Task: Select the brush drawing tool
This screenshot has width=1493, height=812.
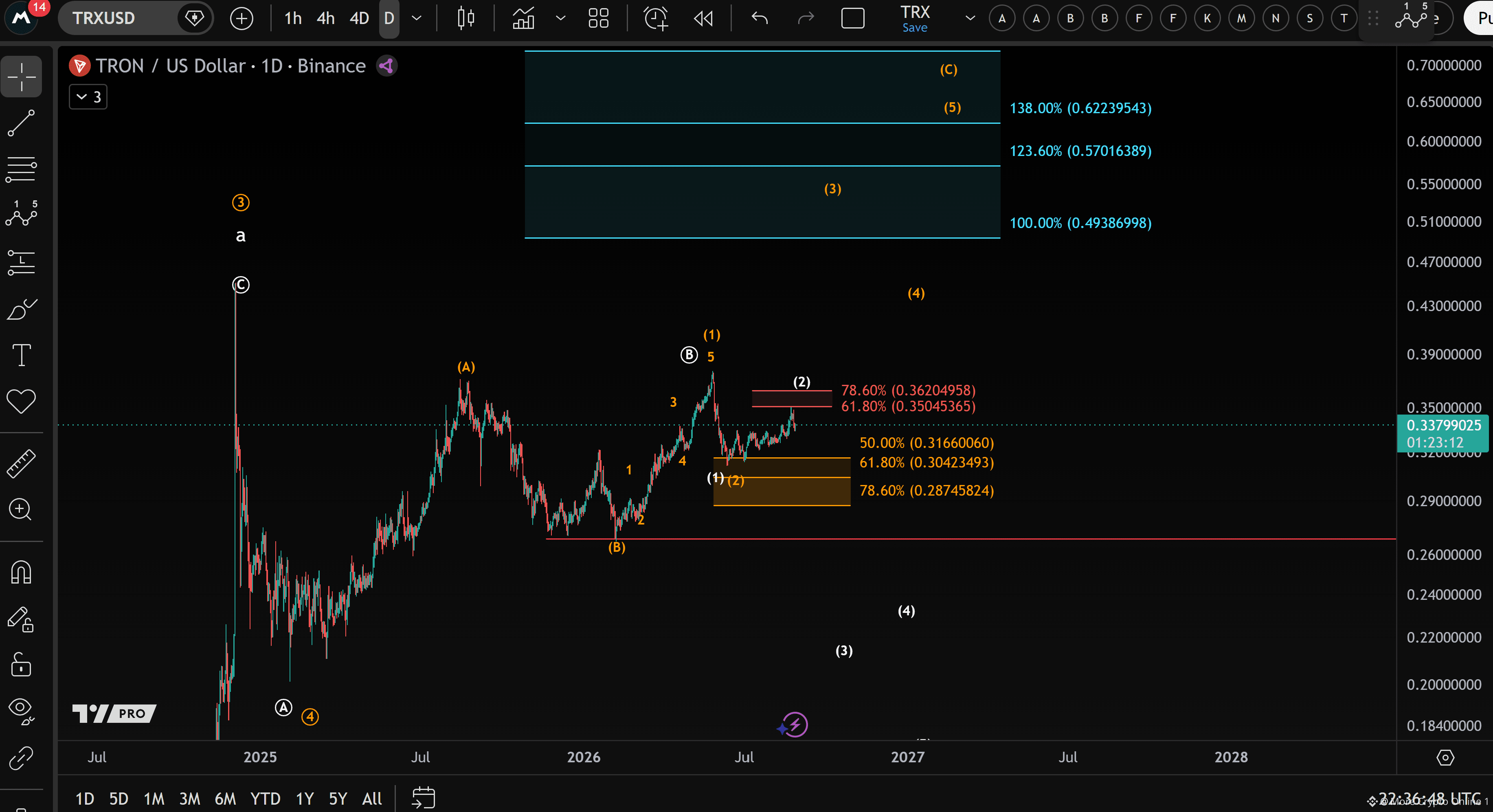Action: (22, 309)
